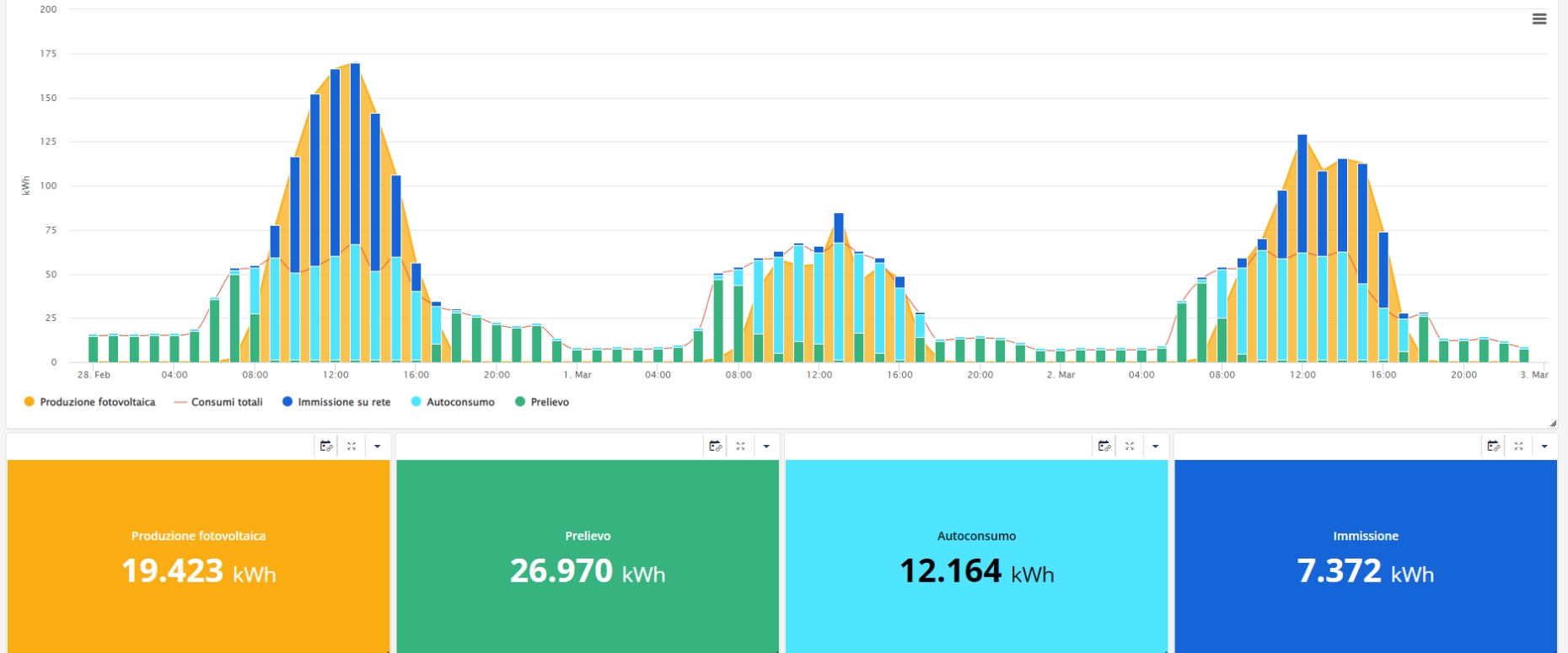Click calendar edit icon above Autoconsumo card
The image size is (1568, 653).
(x=1104, y=446)
